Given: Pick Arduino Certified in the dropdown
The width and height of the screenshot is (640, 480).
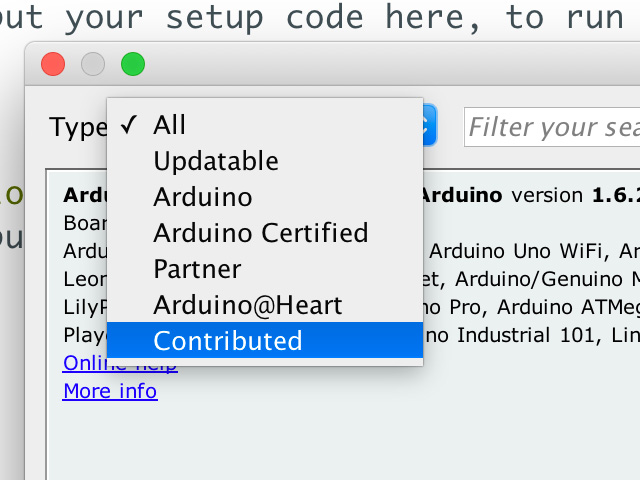Looking at the screenshot, I should (261, 233).
